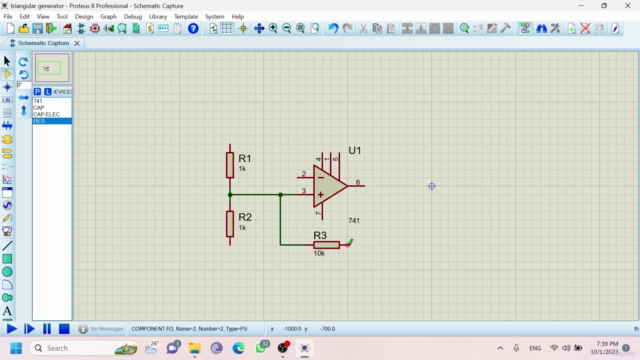Select the Graph mode tool

click(7, 179)
